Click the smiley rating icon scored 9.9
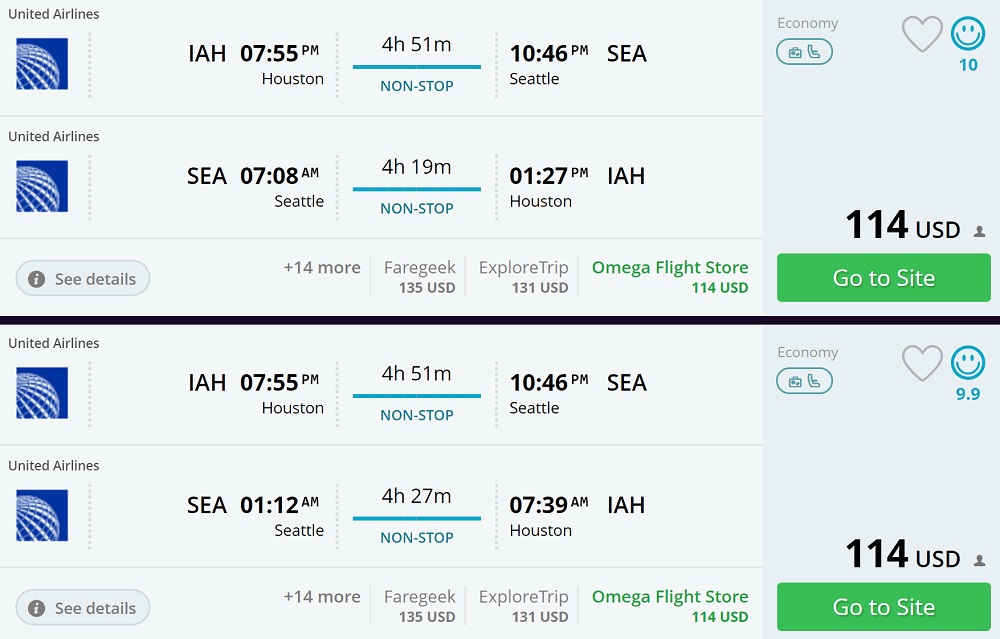Image resolution: width=1000 pixels, height=639 pixels. pyautogui.click(x=968, y=364)
